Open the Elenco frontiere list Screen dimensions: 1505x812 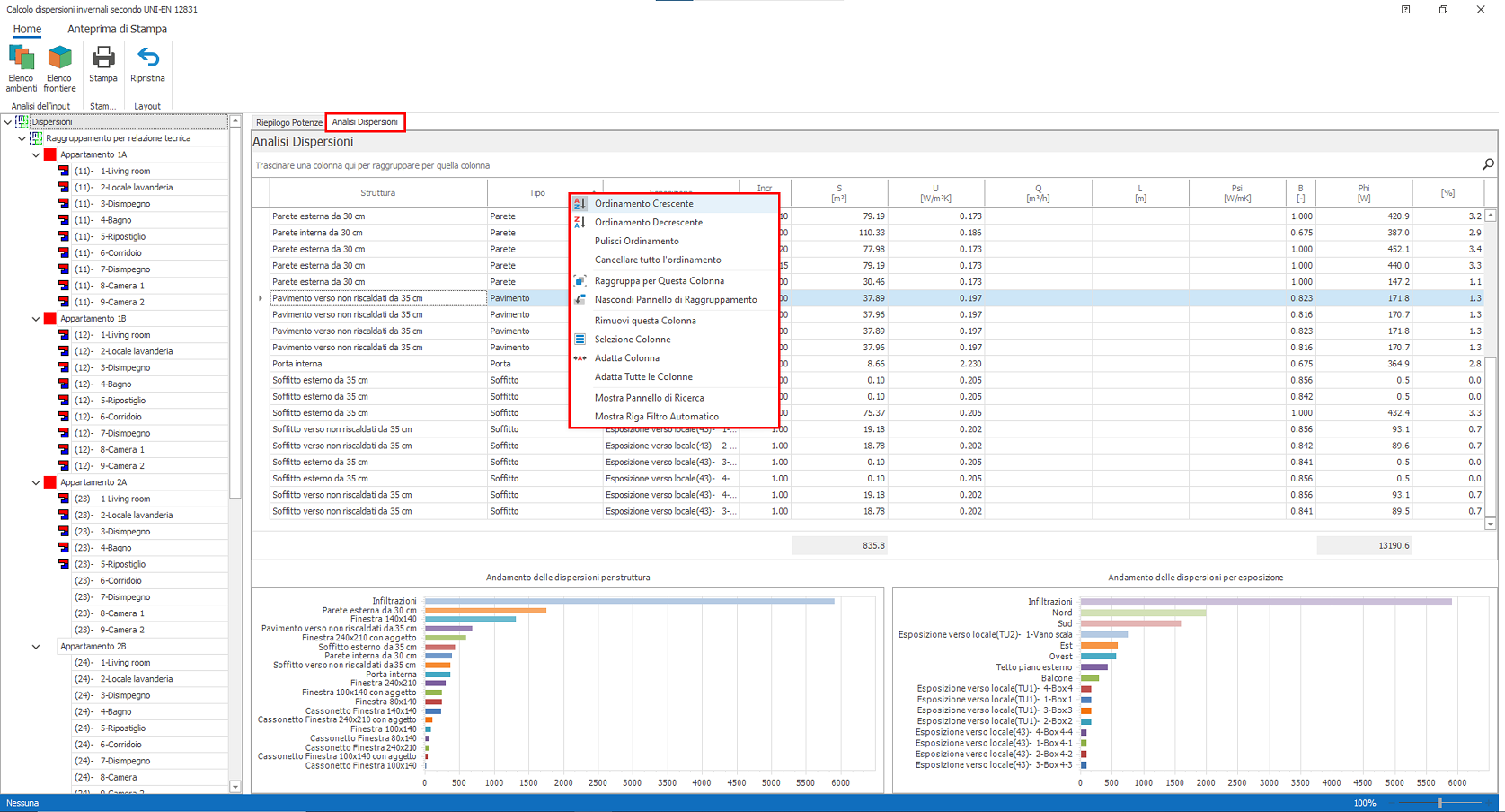(59, 68)
